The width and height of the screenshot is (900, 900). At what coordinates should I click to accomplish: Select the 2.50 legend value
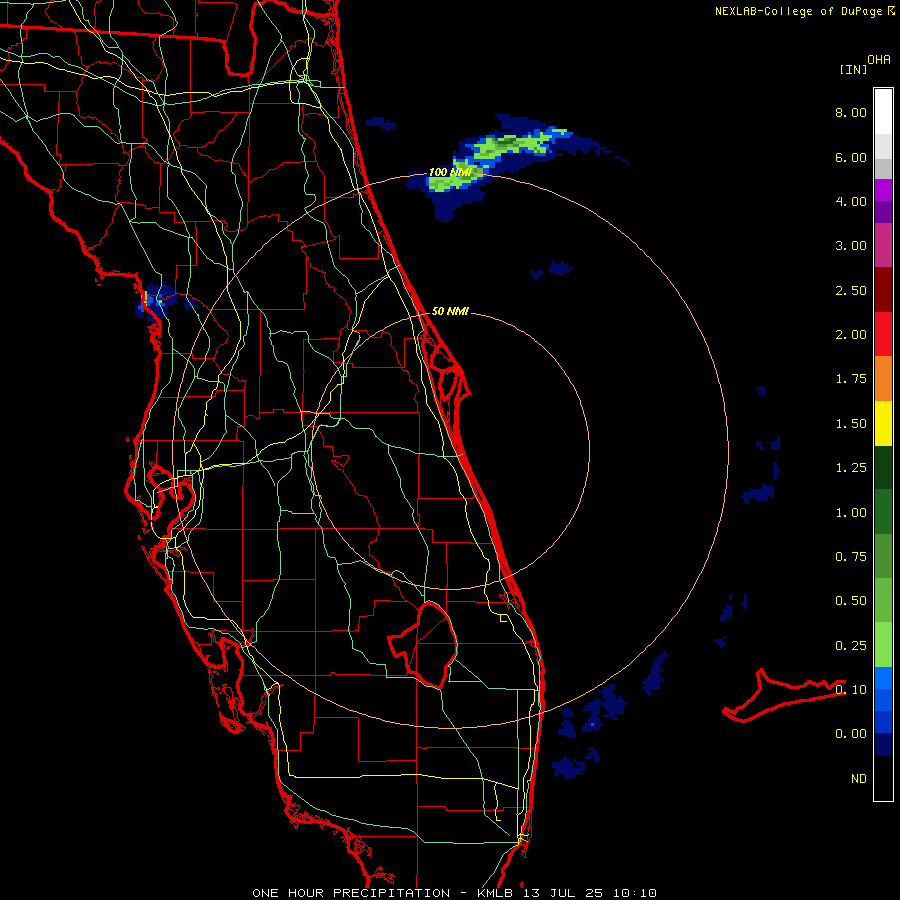point(851,290)
